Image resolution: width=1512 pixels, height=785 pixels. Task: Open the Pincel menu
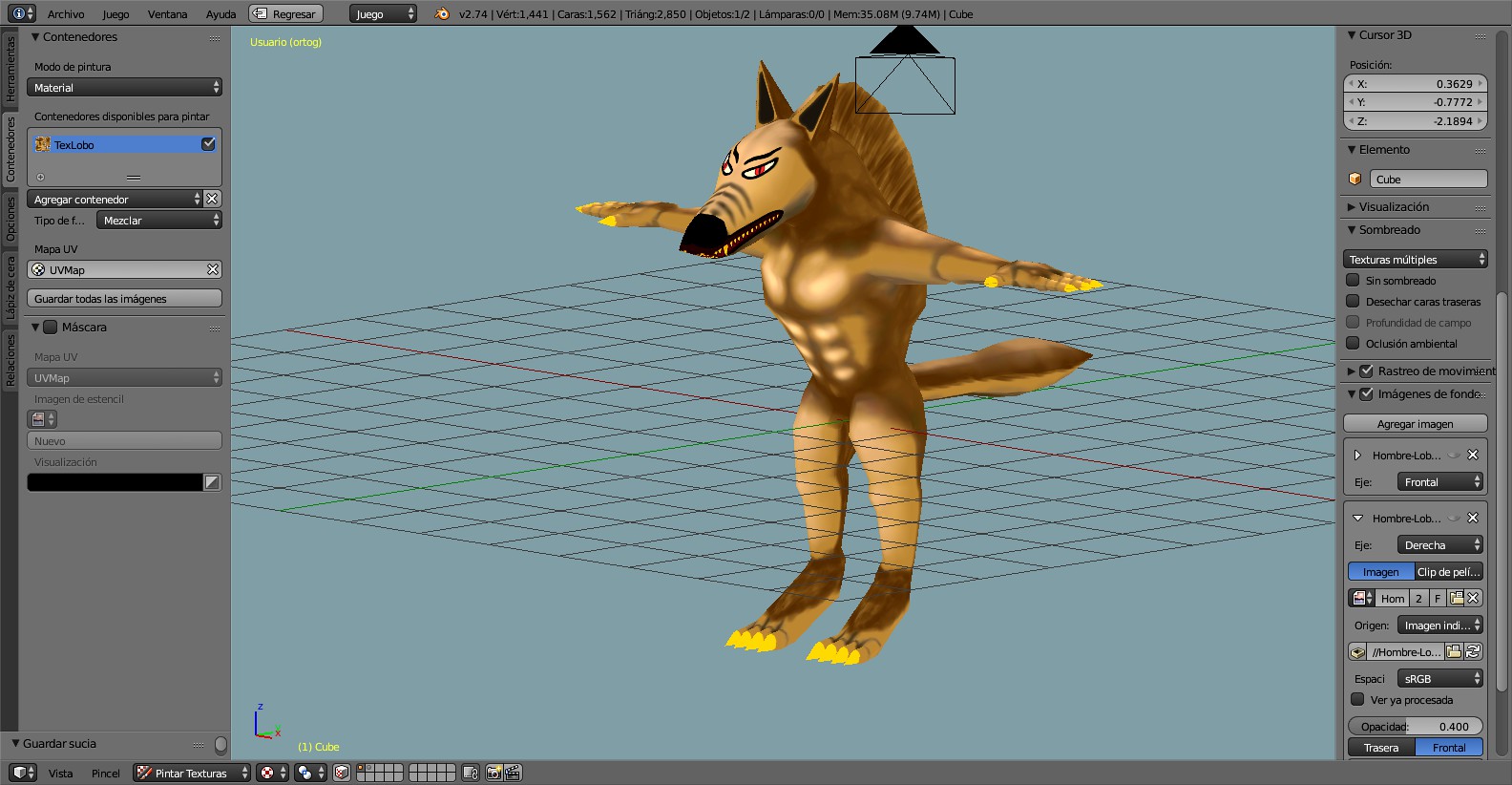click(106, 773)
